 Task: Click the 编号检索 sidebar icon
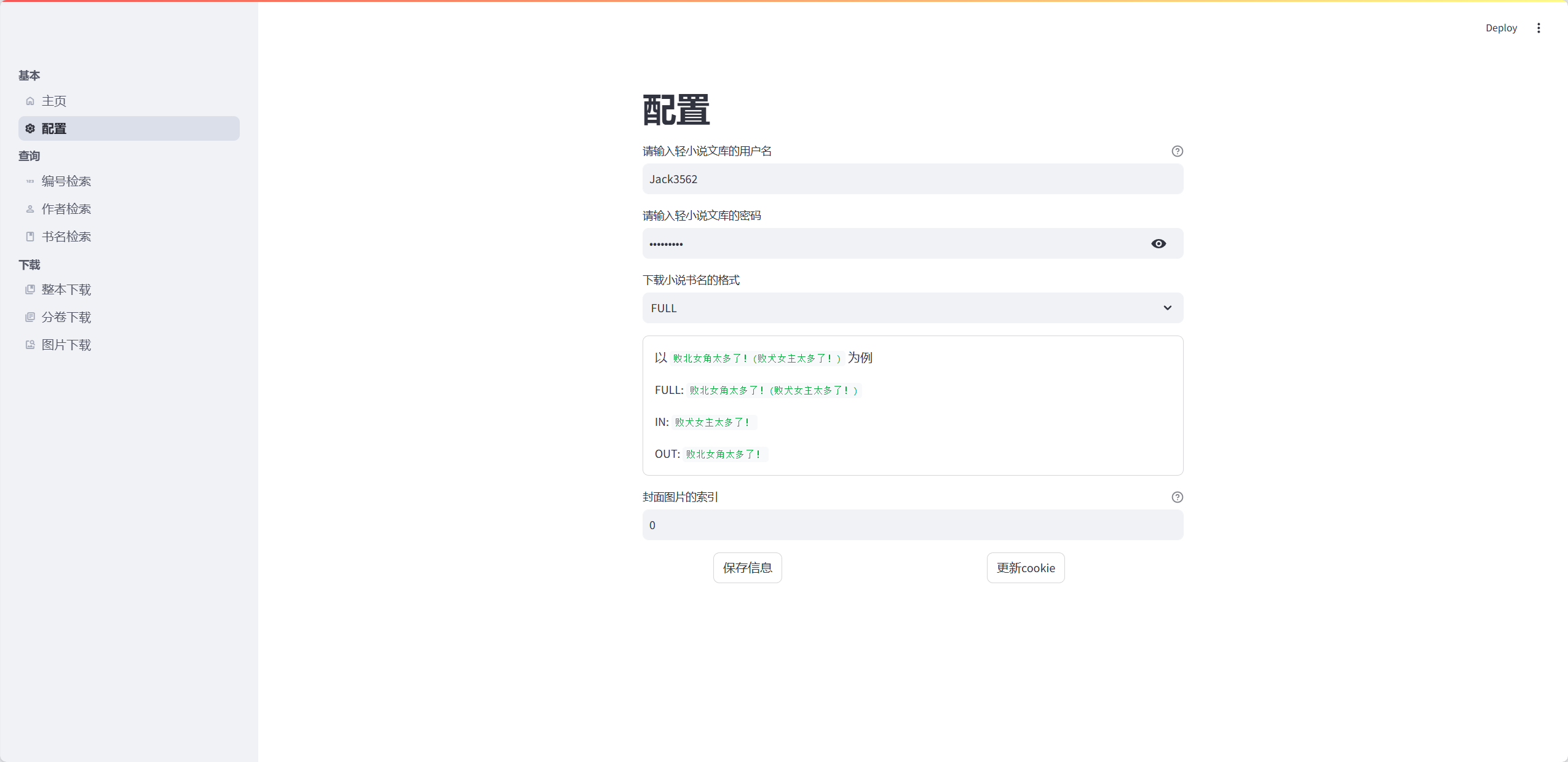pos(30,181)
